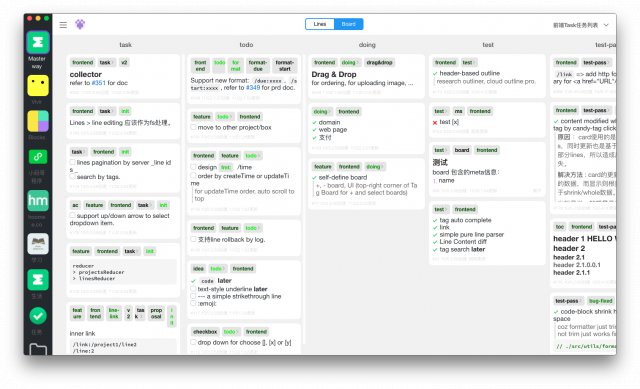This screenshot has height=389, width=640.
Task: Click the green check beside simple pure line parser
Action: [x=435, y=235]
